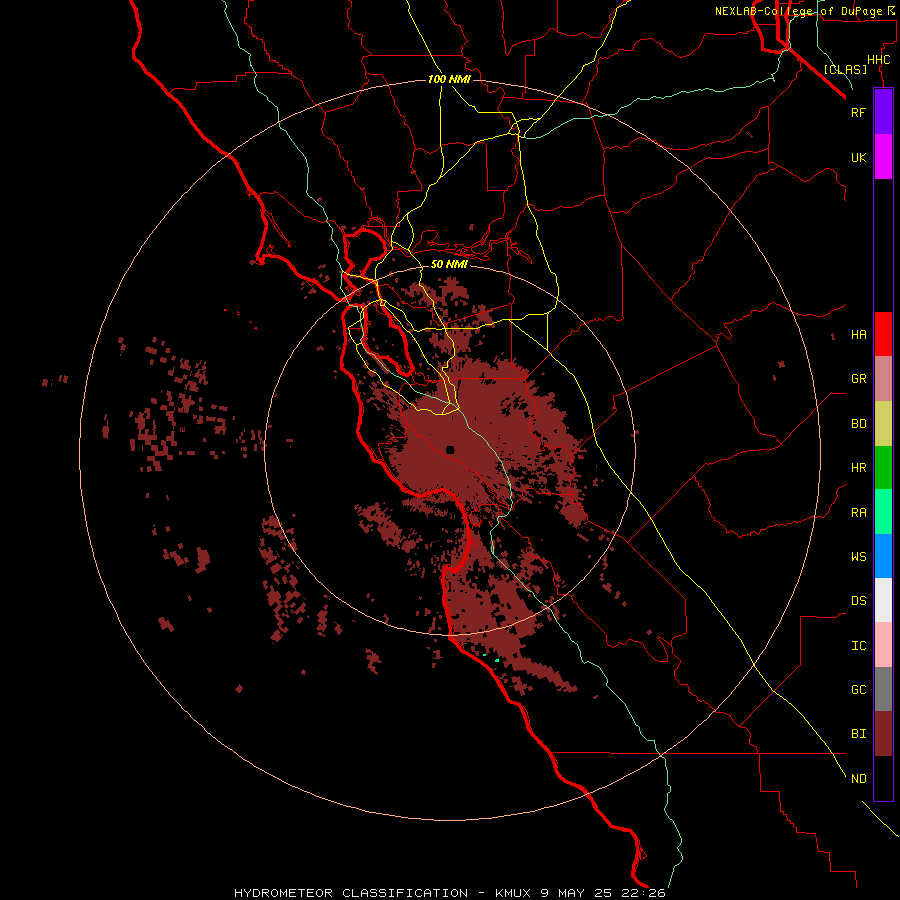Click the GR legend label
Image resolution: width=900 pixels, height=900 pixels.
[858, 379]
